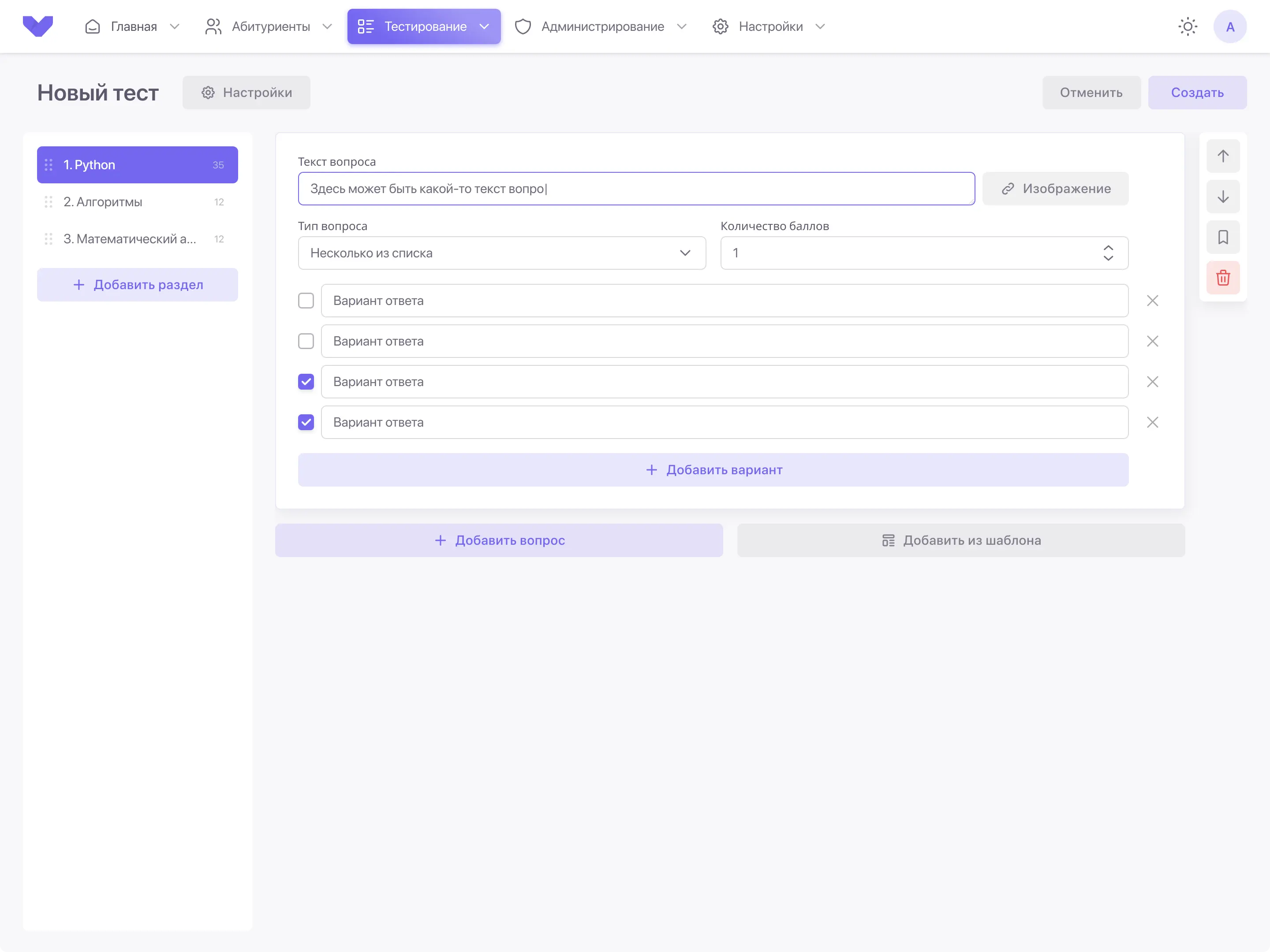Expand the Главная menu chevron
This screenshot has width=1270, height=952.
175,26
